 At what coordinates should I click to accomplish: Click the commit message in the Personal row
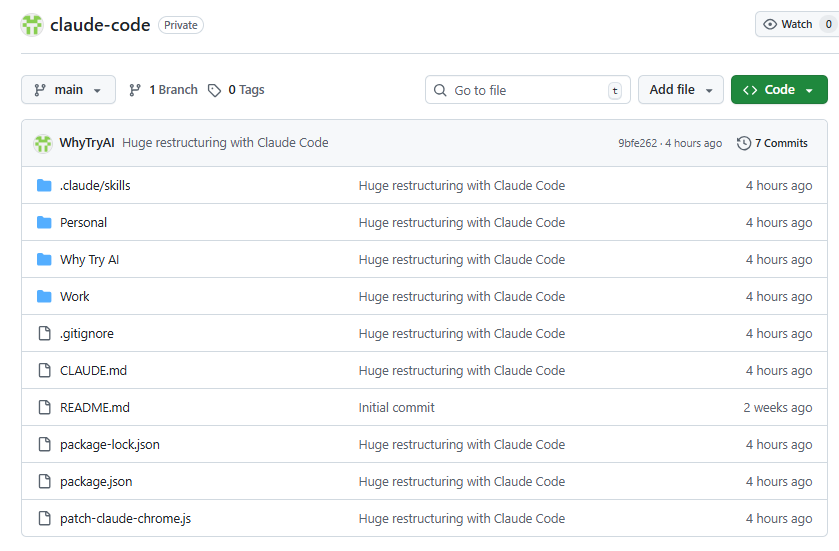click(462, 223)
